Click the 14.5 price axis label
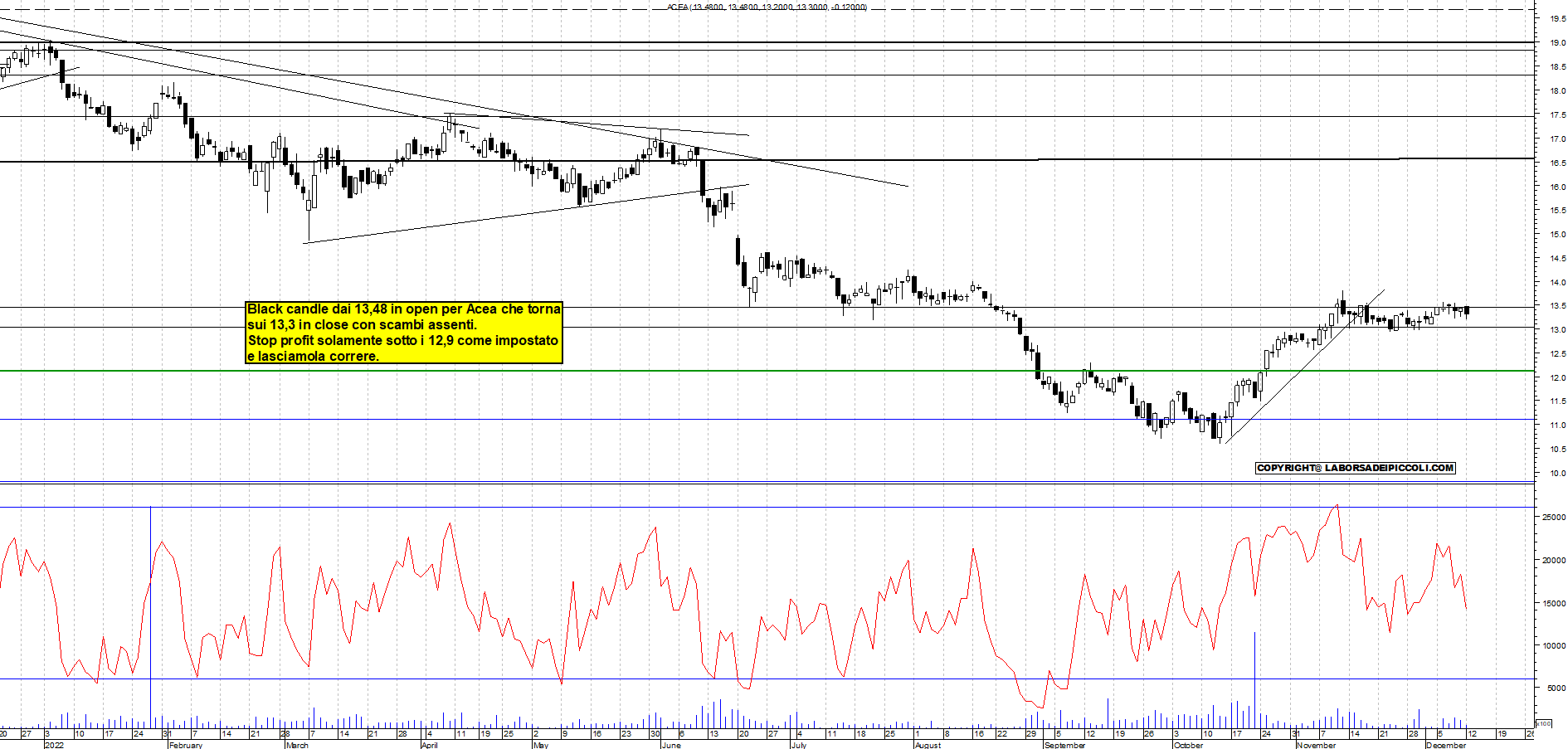The image size is (1568, 749). [1557, 258]
